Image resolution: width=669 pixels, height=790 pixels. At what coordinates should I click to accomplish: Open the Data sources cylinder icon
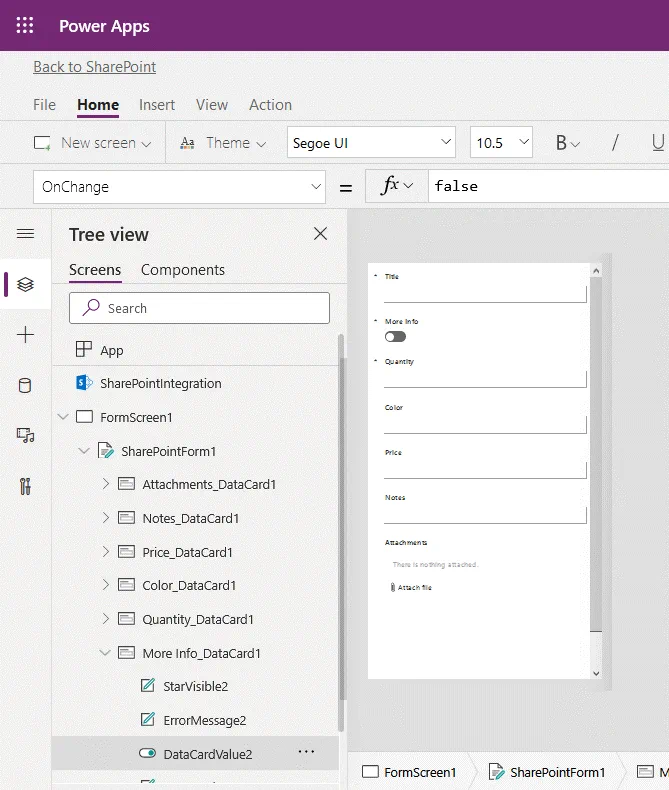click(25, 385)
